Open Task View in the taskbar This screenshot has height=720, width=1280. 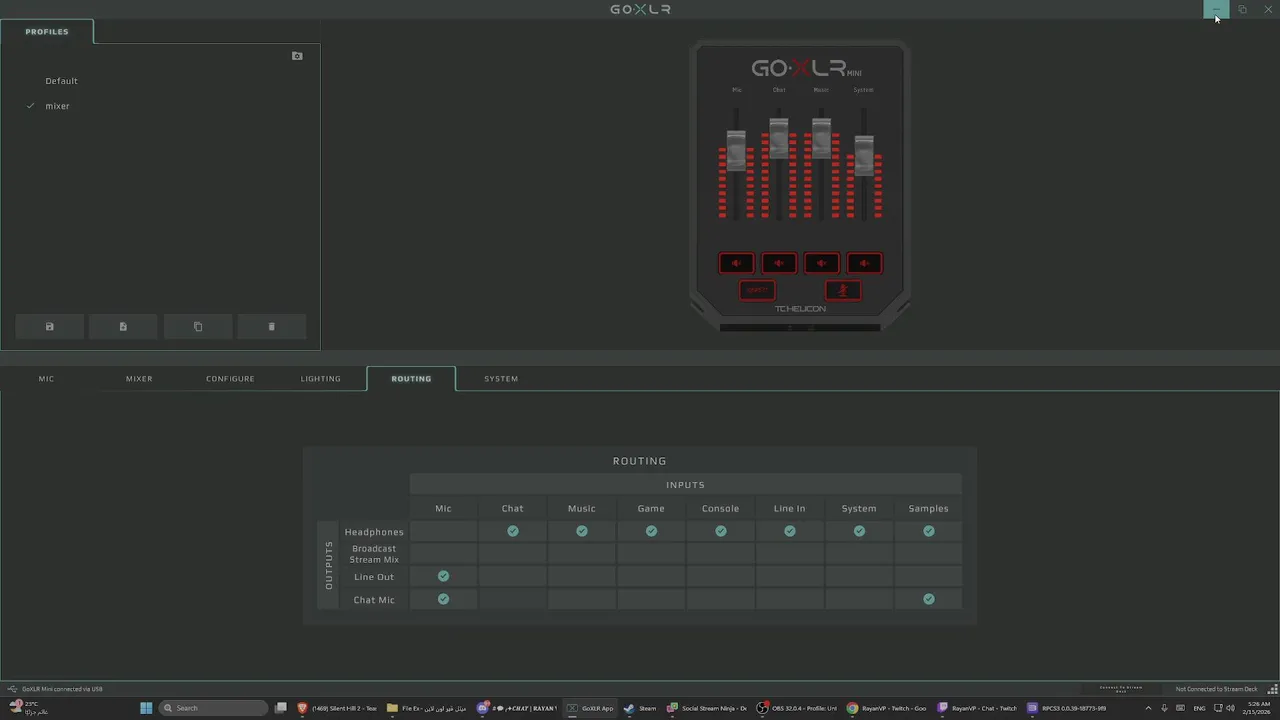click(281, 708)
